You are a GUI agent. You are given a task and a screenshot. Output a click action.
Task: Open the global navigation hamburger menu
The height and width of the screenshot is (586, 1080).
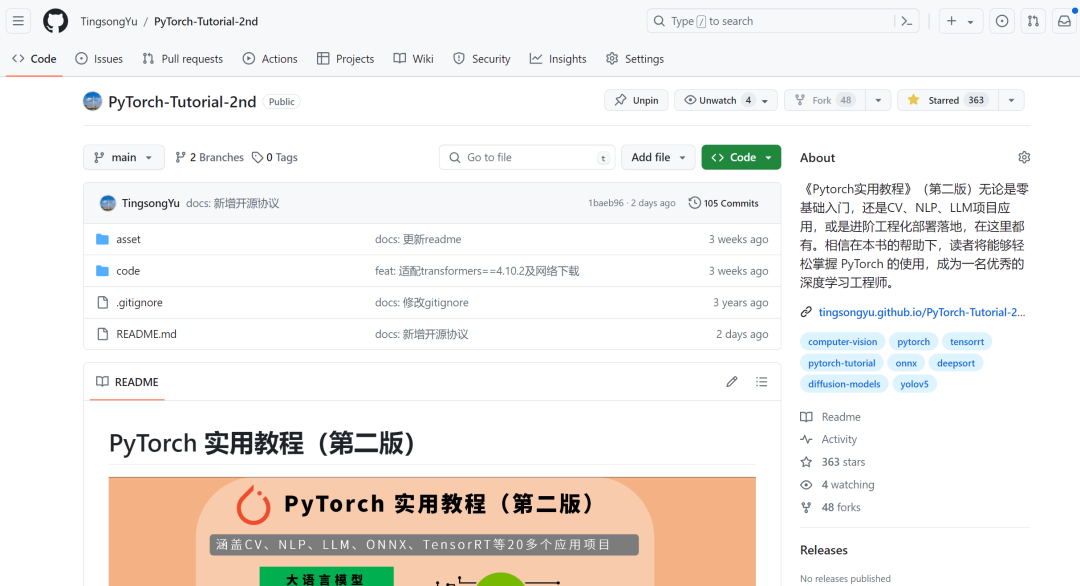18,21
